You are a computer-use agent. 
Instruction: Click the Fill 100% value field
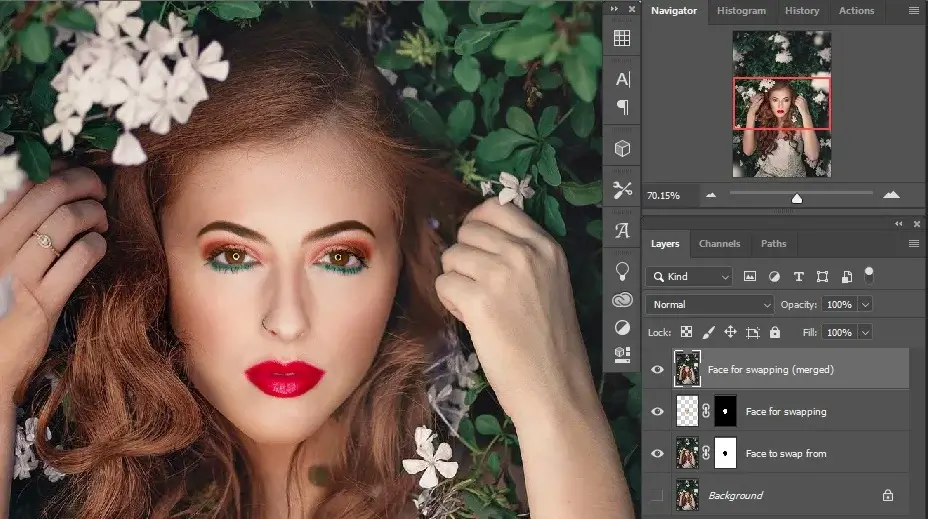pos(839,333)
